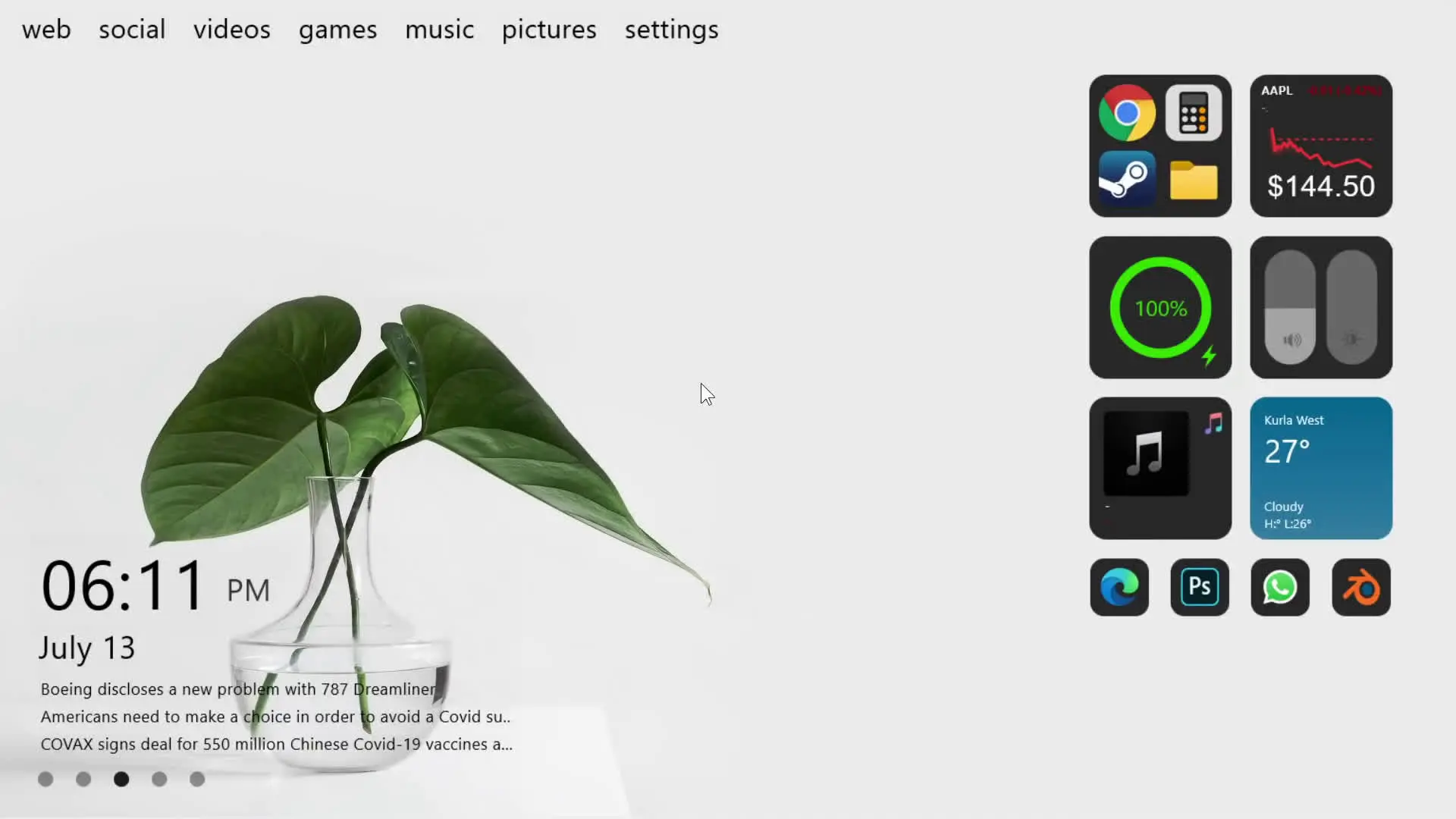Open the web menu

46,30
